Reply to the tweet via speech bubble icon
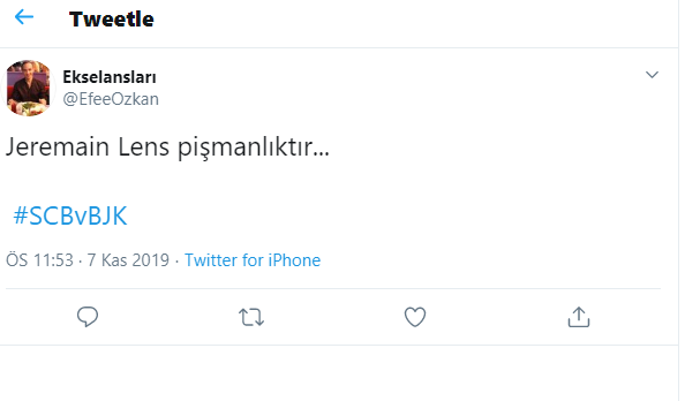The image size is (700, 401). pyautogui.click(x=88, y=317)
